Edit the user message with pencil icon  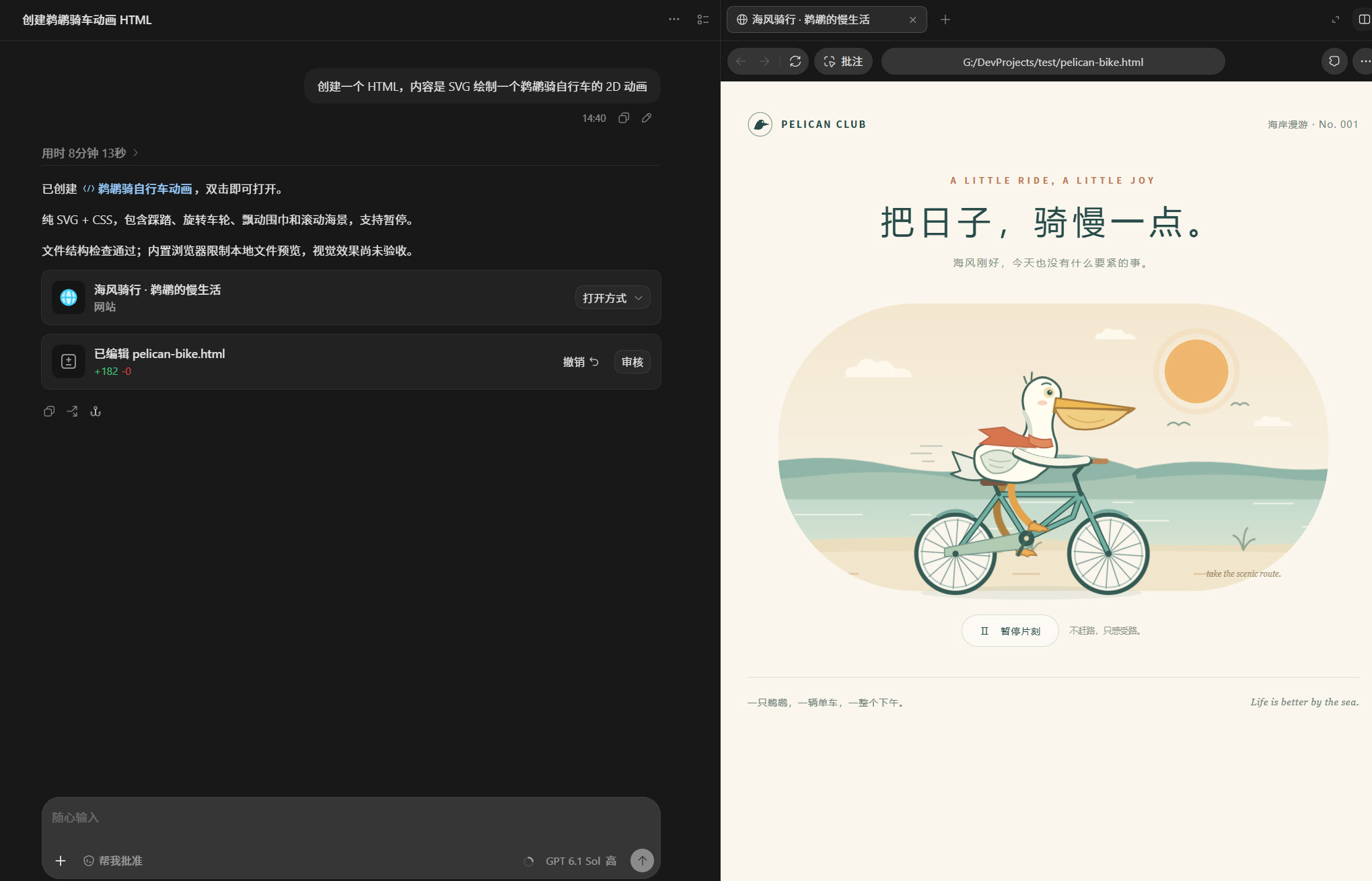tap(647, 118)
